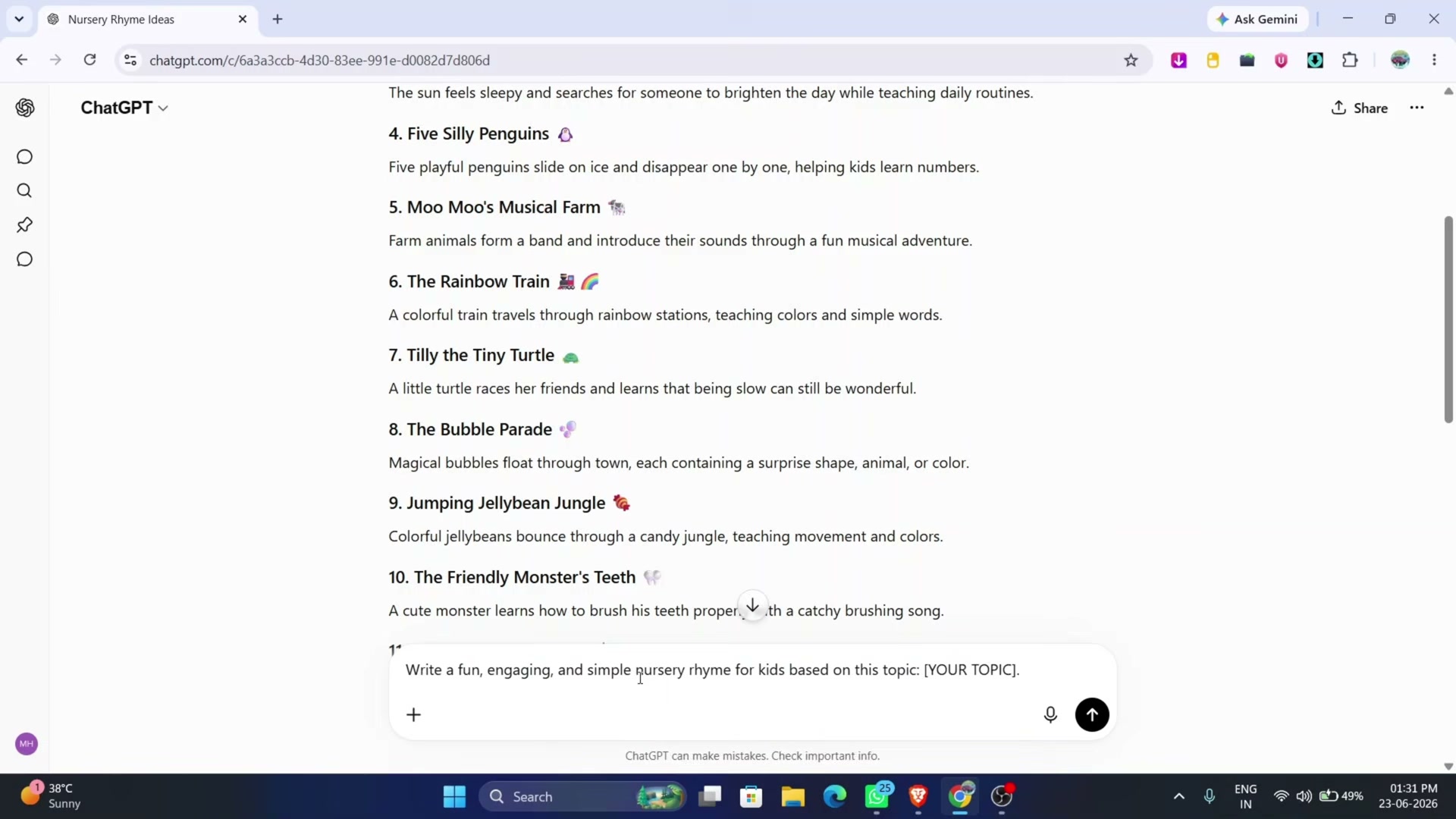This screenshot has width=1456, height=819.
Task: Bookmark this page with the star icon
Action: pos(1131,60)
